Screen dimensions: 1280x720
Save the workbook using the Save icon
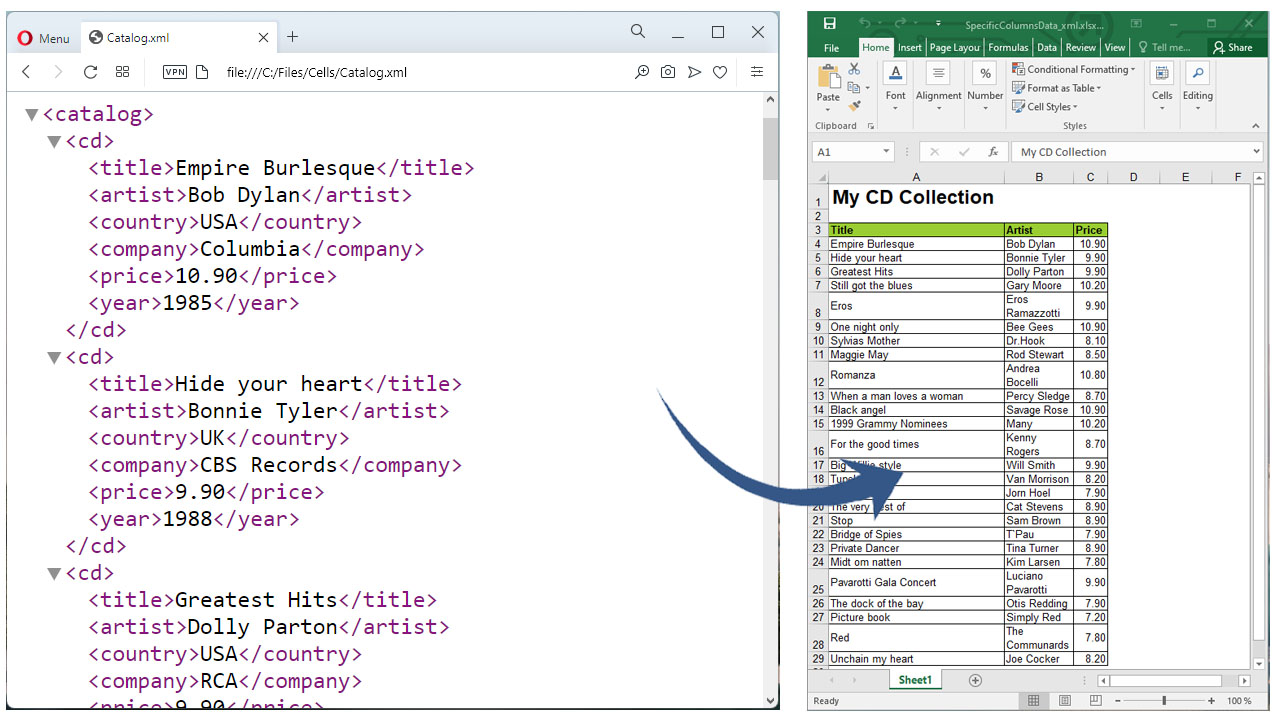click(x=829, y=22)
